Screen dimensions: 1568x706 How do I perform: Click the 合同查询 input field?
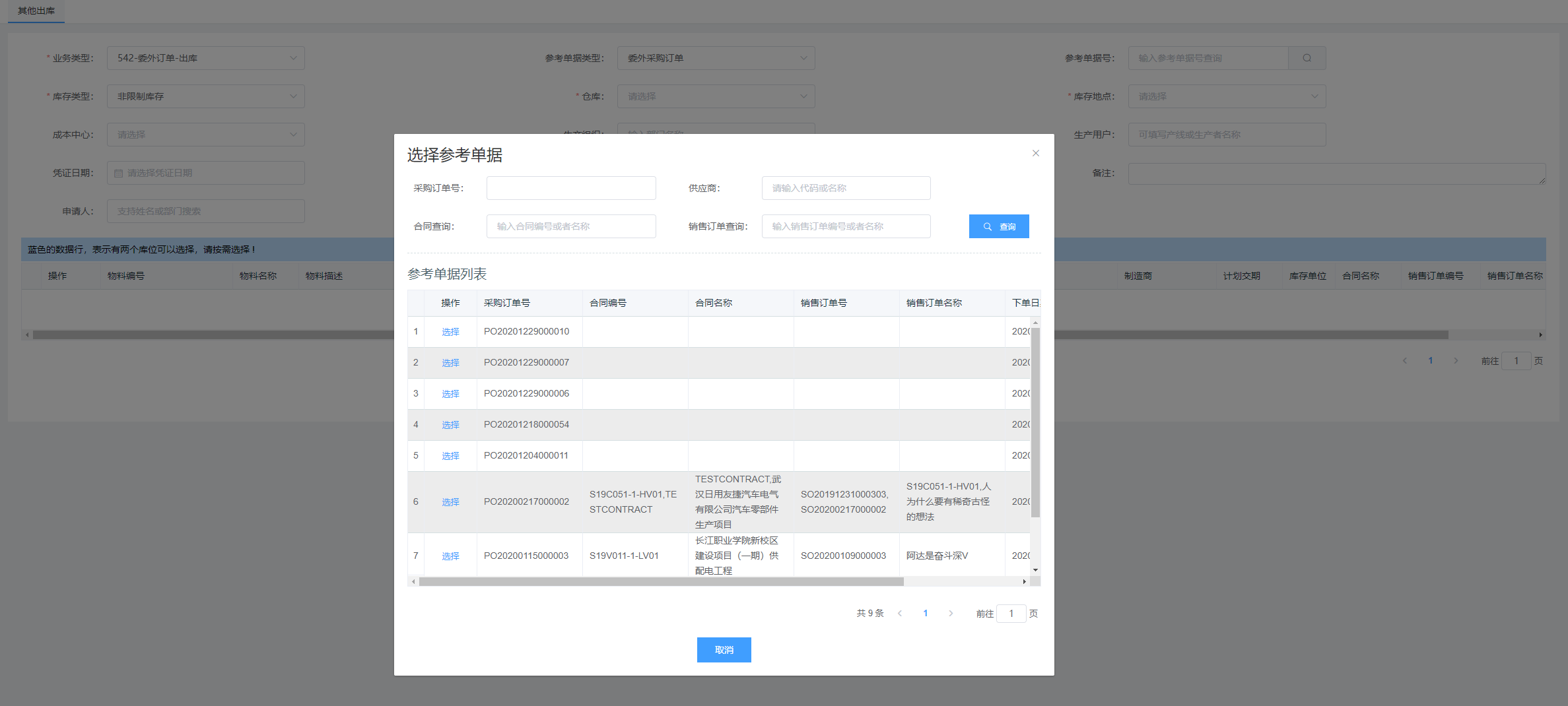(x=570, y=226)
